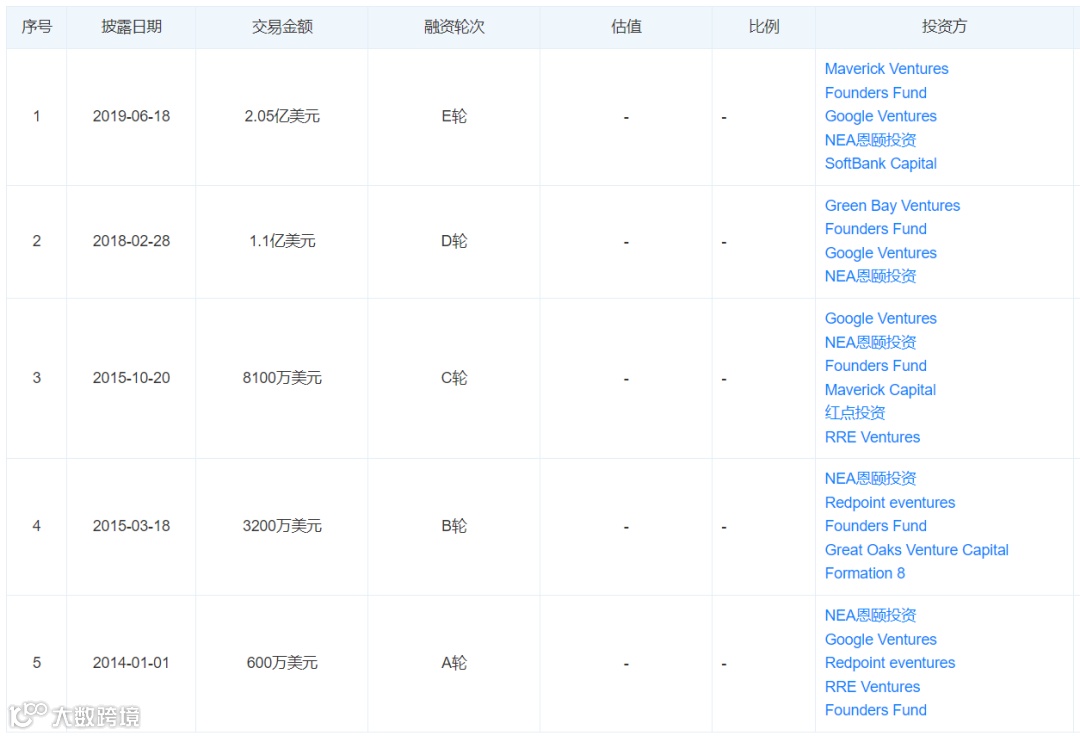Viewport: 1080px width, 736px height.
Task: Open Redpoint eventures link in A轮 row
Action: 890,662
